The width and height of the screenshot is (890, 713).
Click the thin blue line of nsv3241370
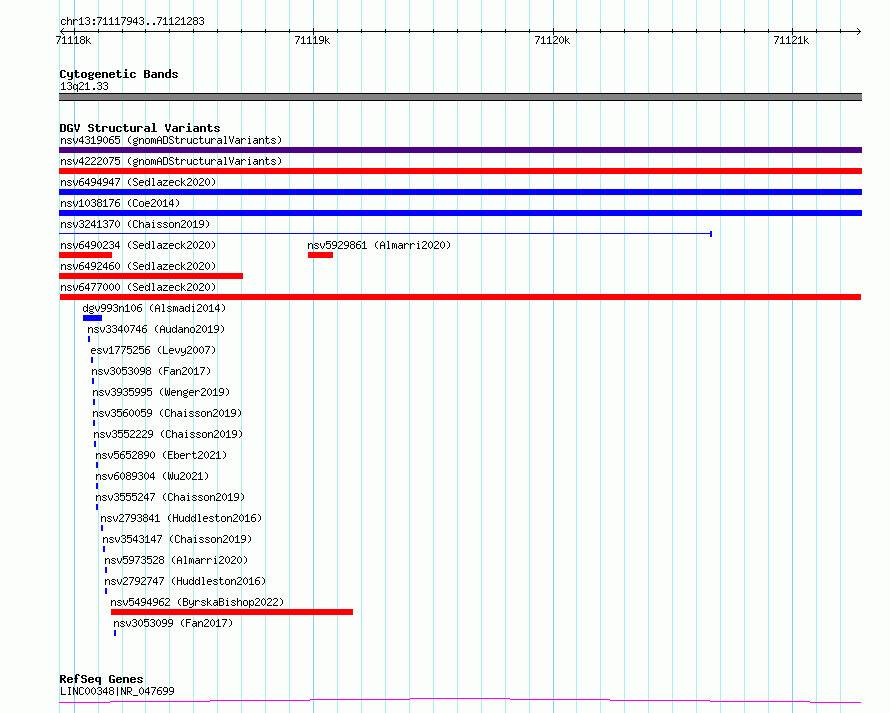pyautogui.click(x=385, y=233)
